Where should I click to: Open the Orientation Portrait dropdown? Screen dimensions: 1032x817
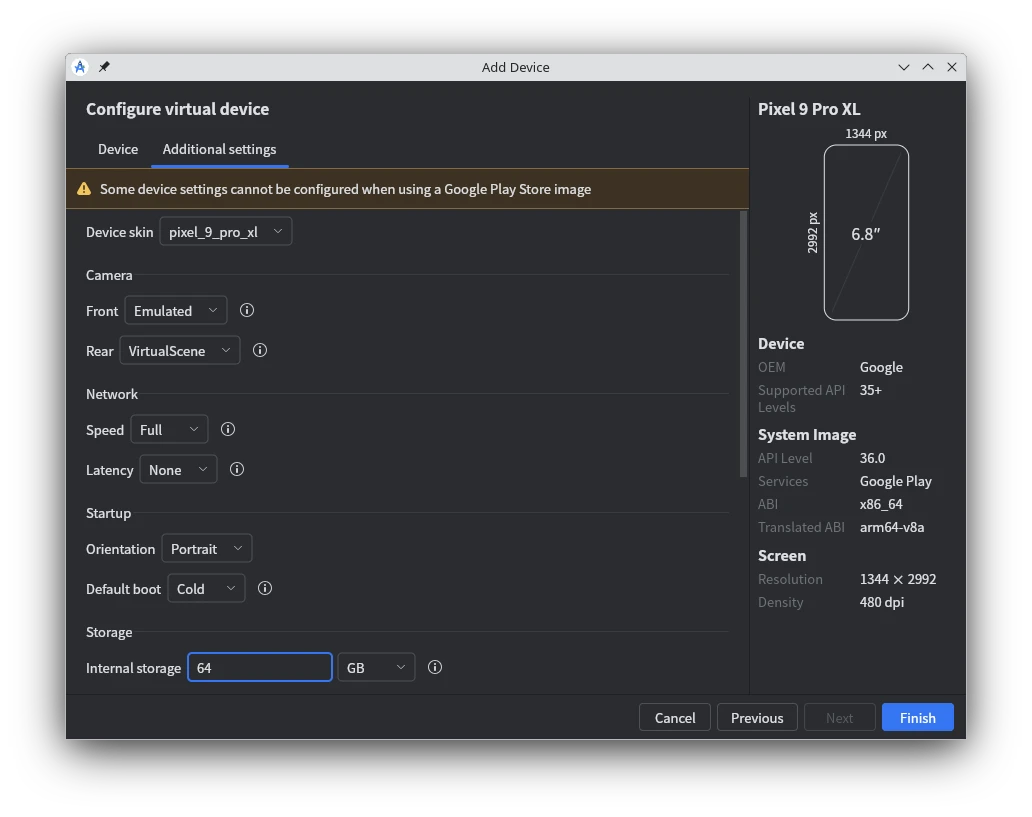click(x=206, y=549)
